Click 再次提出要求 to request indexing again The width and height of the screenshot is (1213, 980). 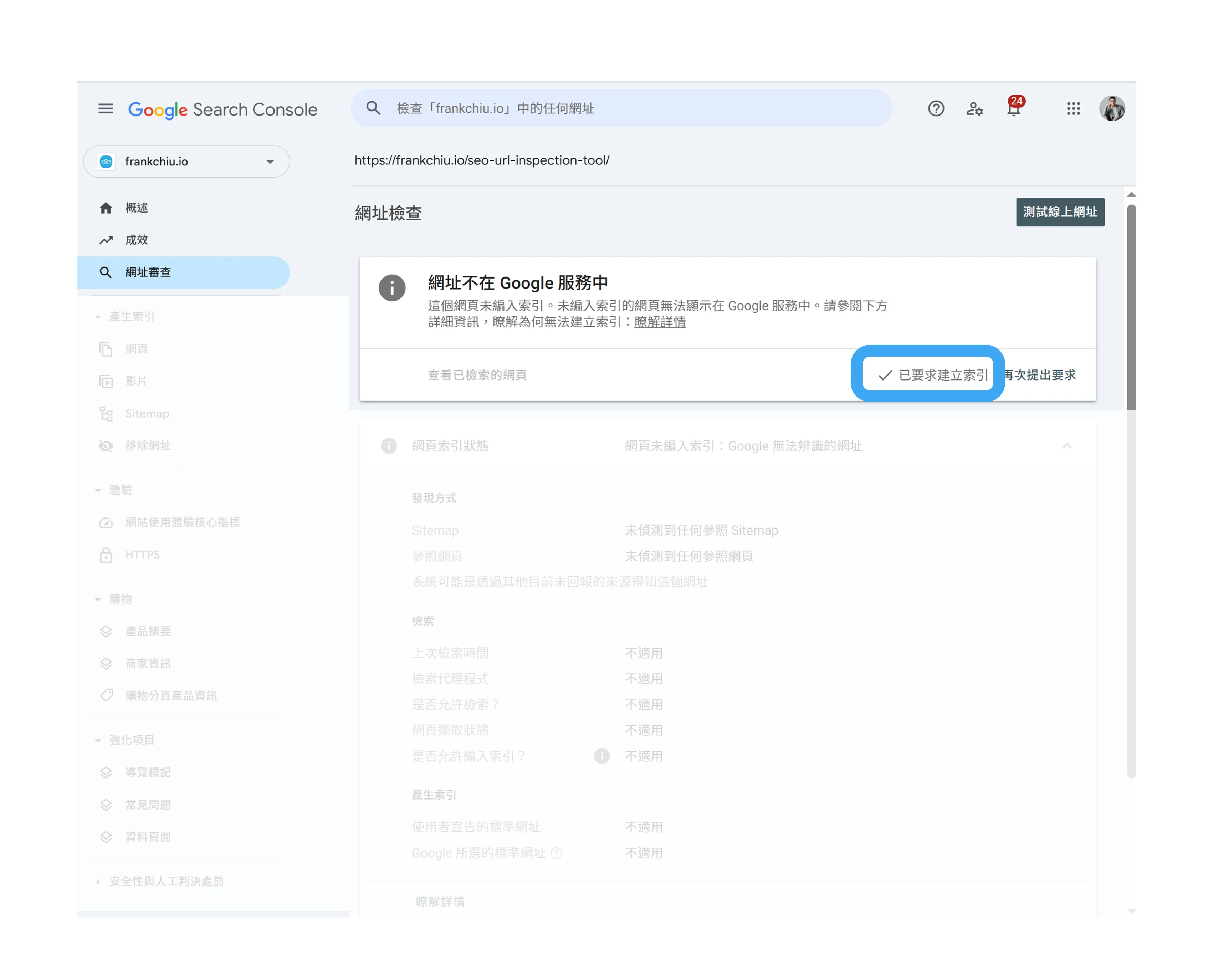click(1040, 375)
